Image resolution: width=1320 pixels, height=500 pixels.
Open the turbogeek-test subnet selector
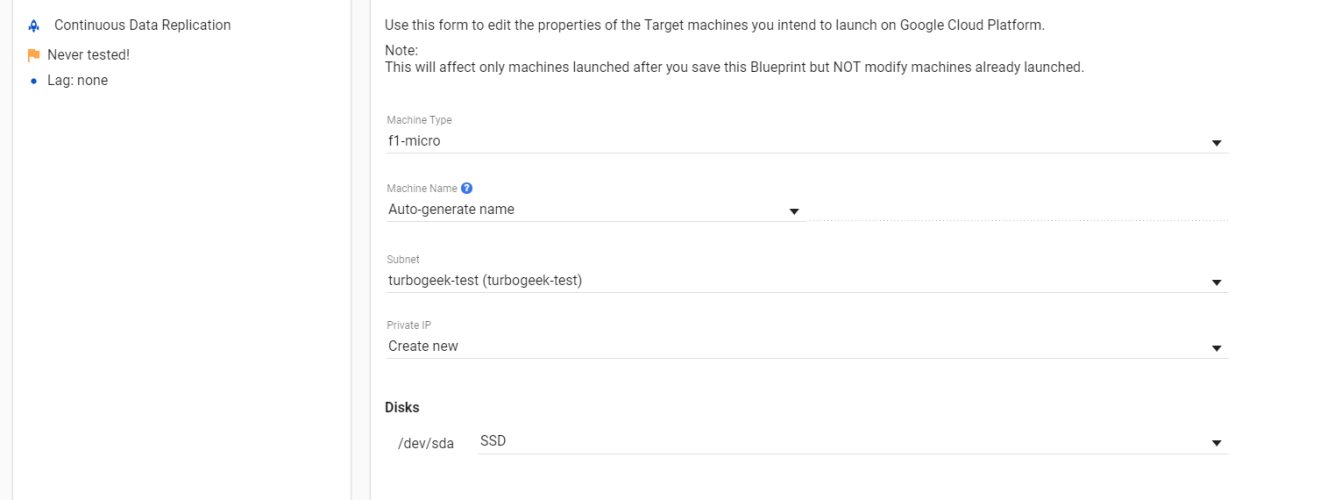(807, 281)
